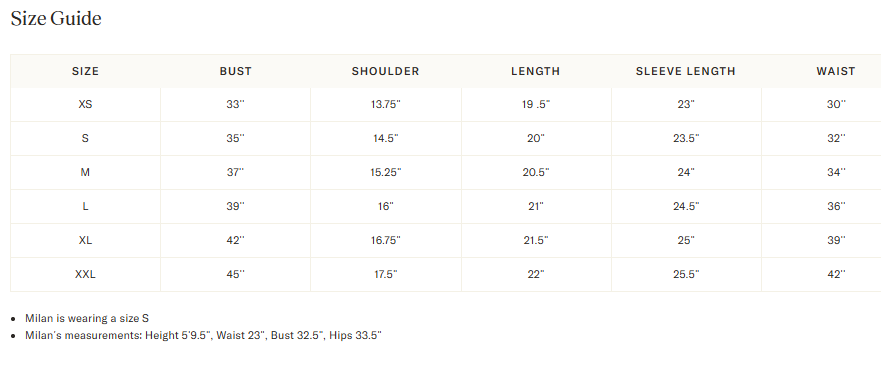Click the 24.5" sleeve length cell

coord(686,206)
